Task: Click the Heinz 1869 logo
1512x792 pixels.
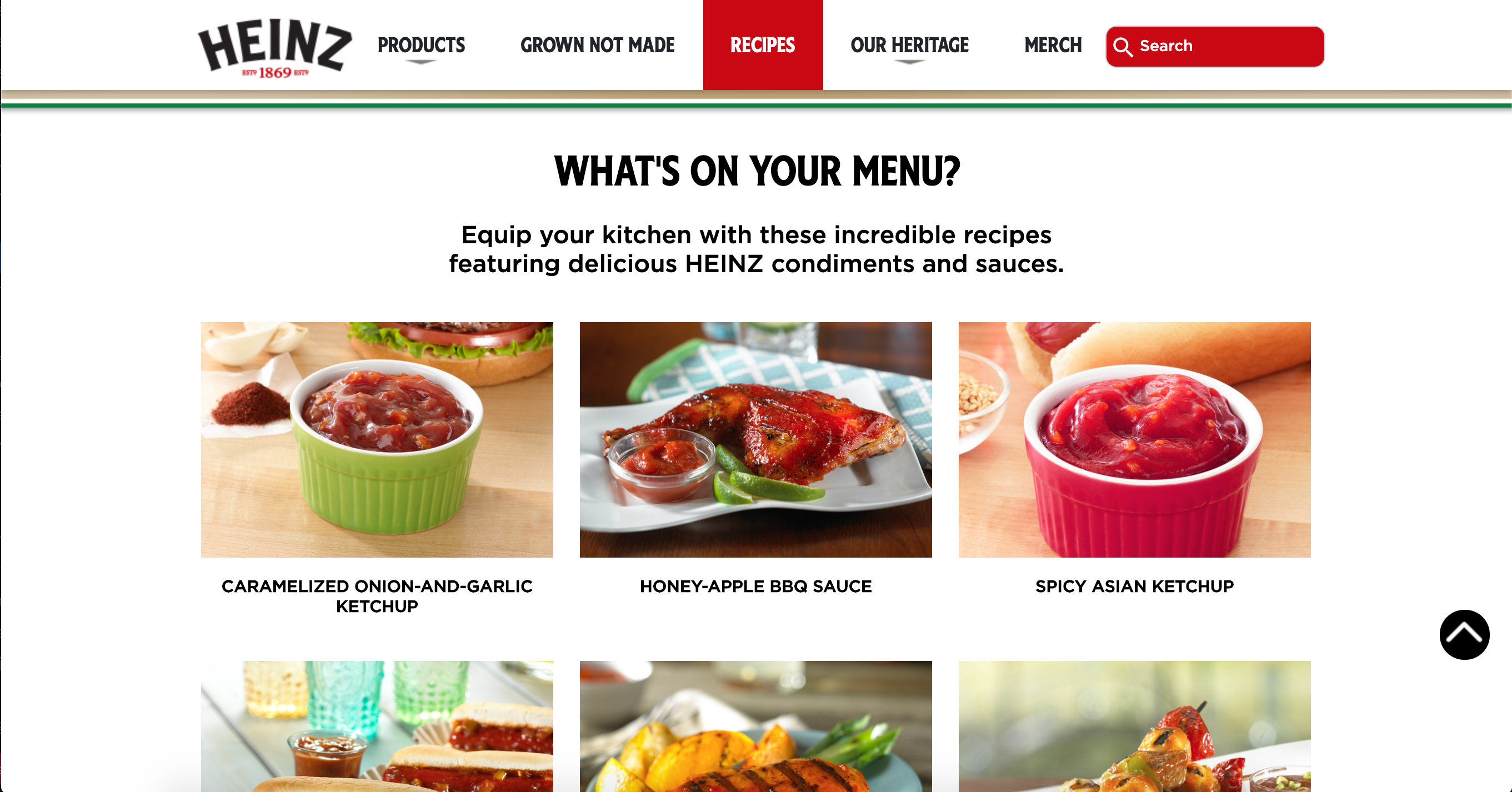Action: [x=275, y=48]
